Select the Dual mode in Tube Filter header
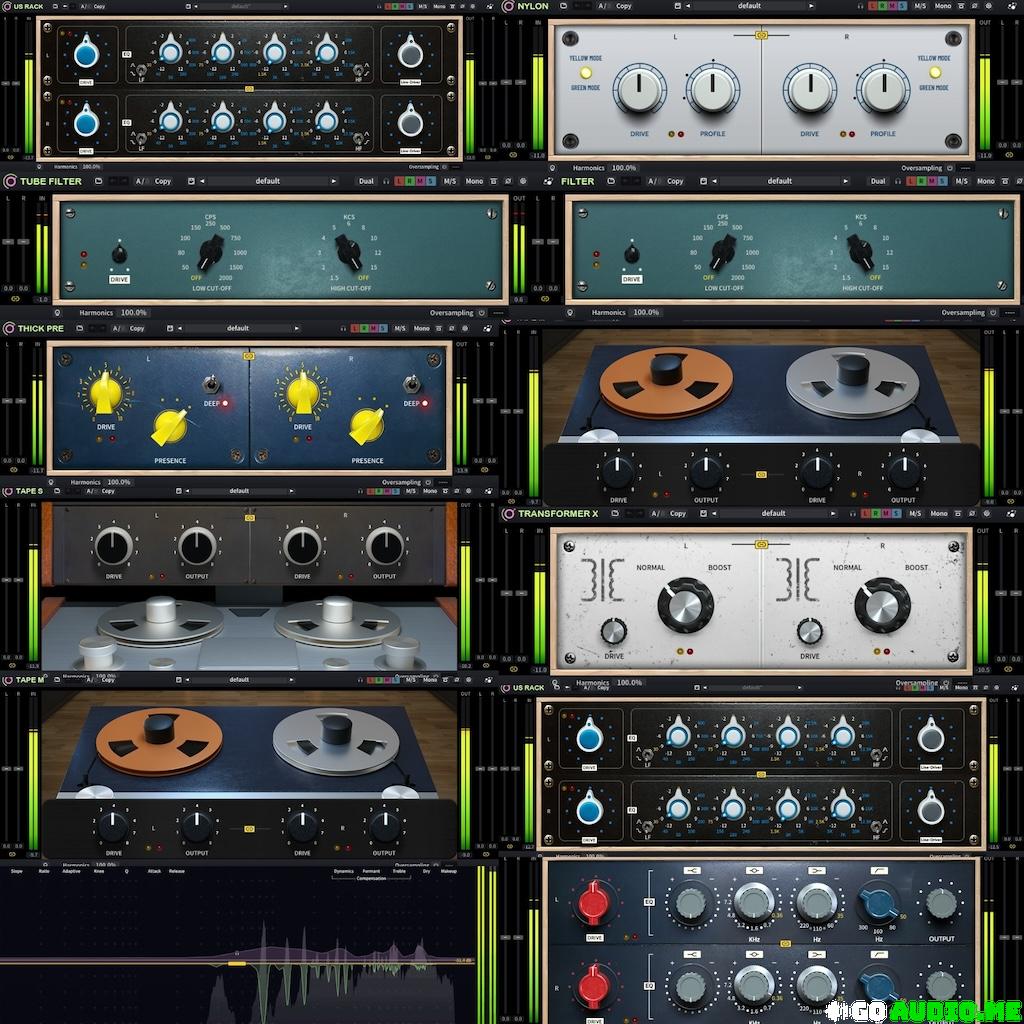This screenshot has height=1024, width=1024. click(367, 181)
